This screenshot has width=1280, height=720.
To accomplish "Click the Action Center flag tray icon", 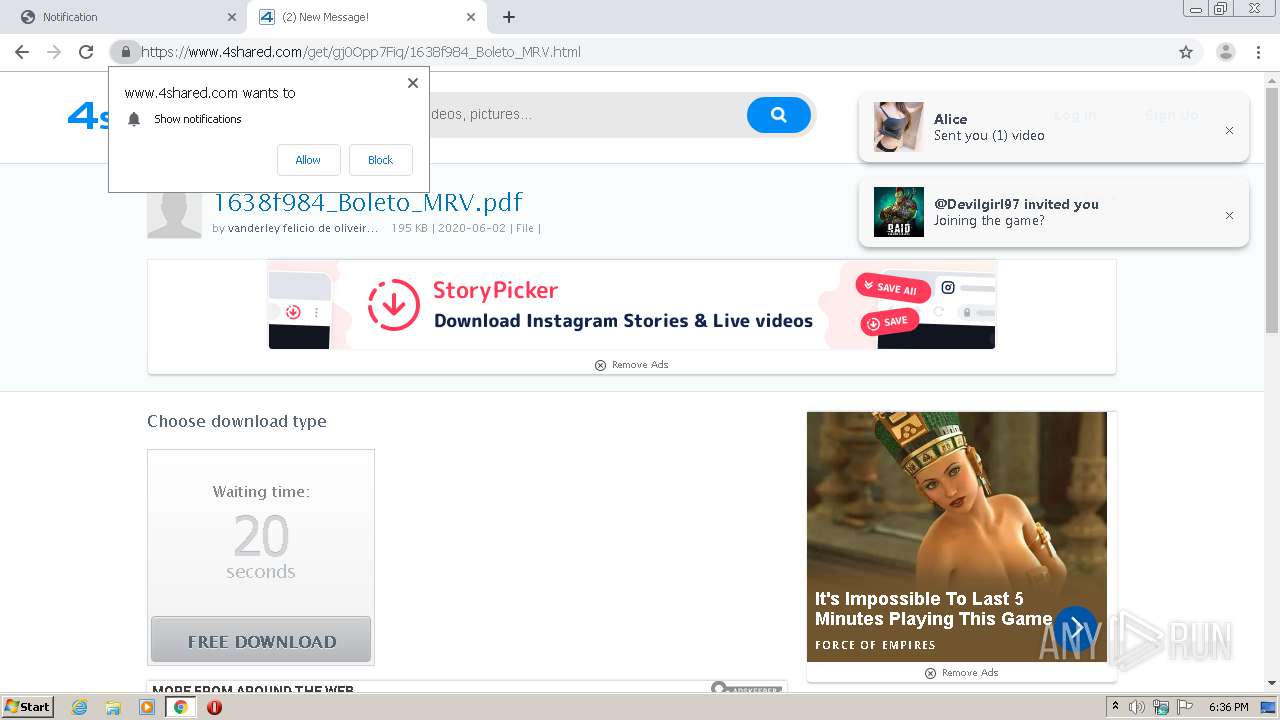I will pos(1184,707).
